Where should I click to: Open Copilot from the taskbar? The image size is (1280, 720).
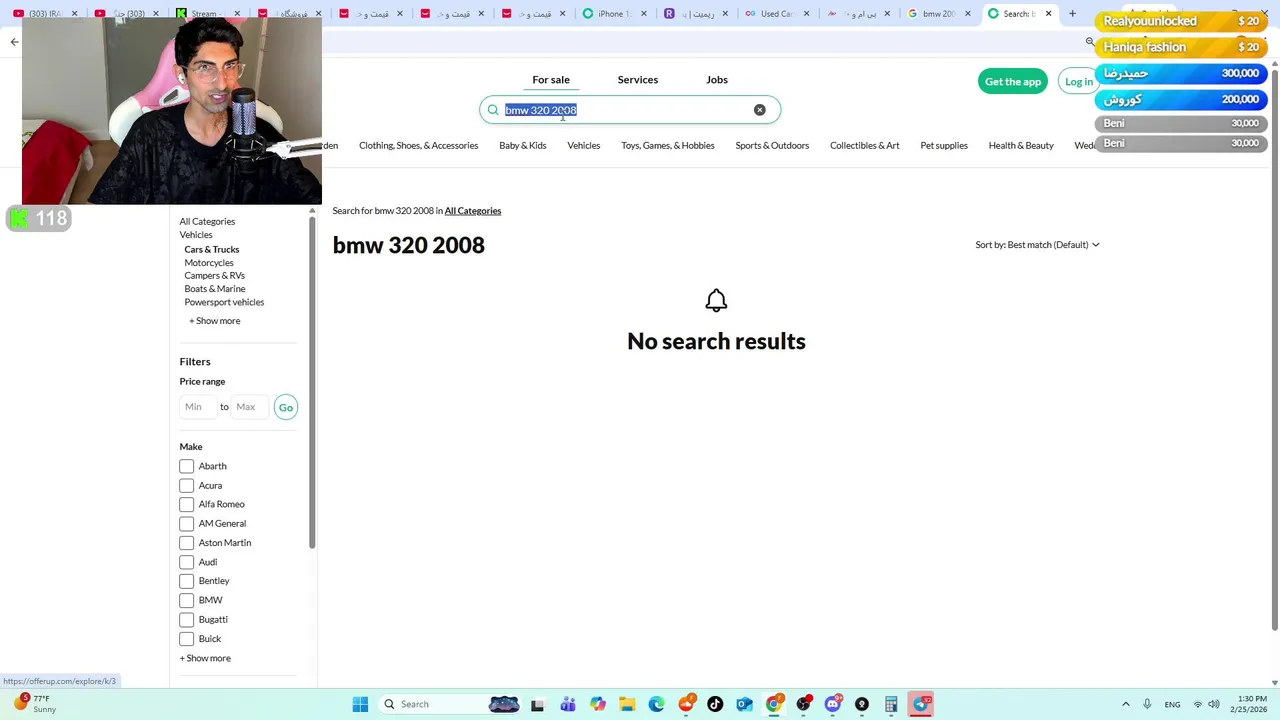click(598, 704)
